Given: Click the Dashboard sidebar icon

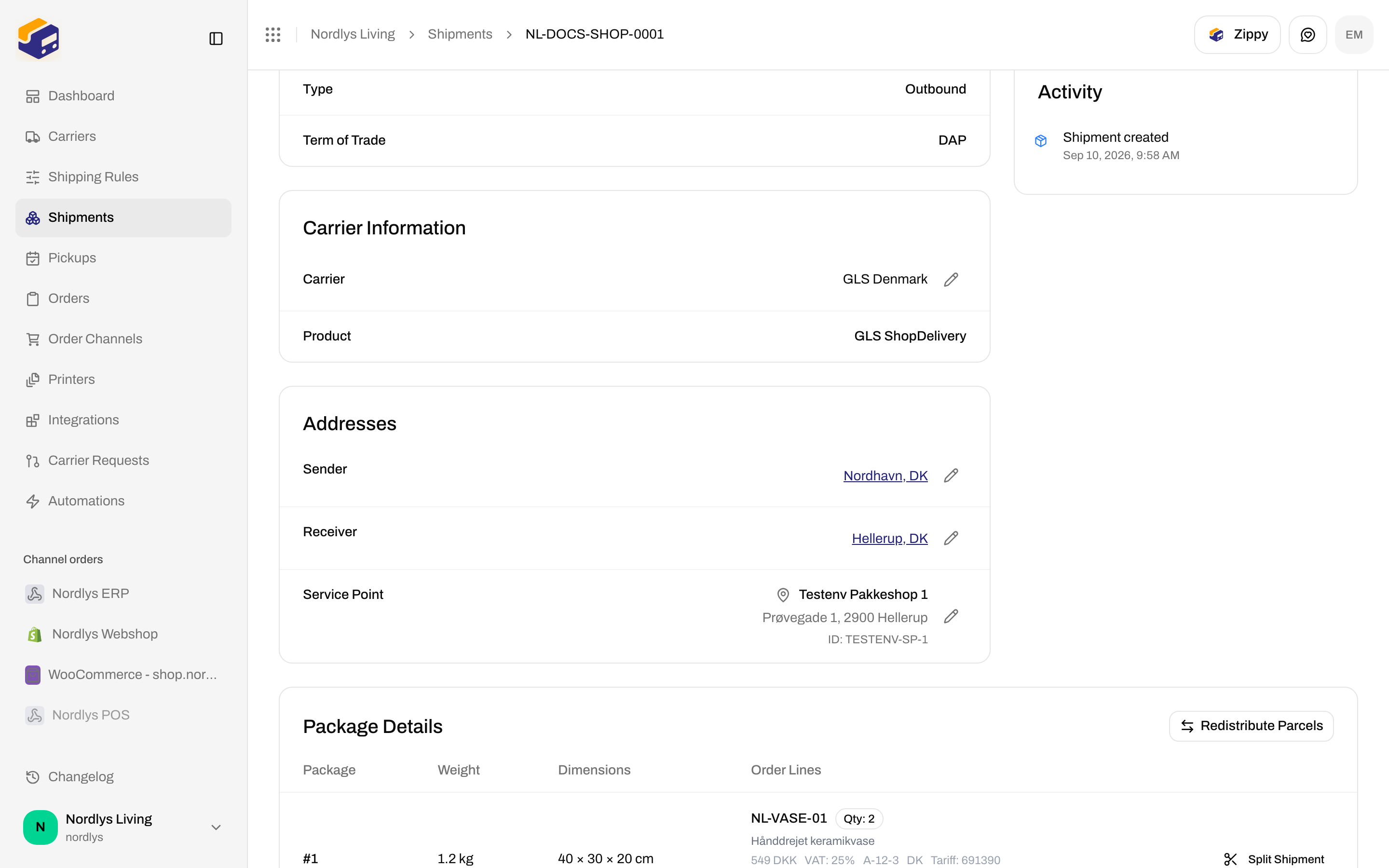Looking at the screenshot, I should point(33,96).
